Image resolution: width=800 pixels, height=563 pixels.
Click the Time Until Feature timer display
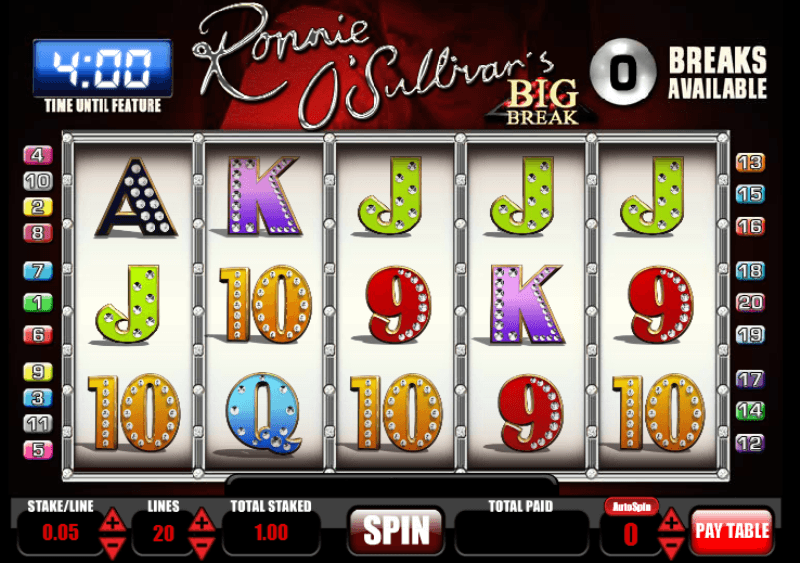click(x=103, y=68)
